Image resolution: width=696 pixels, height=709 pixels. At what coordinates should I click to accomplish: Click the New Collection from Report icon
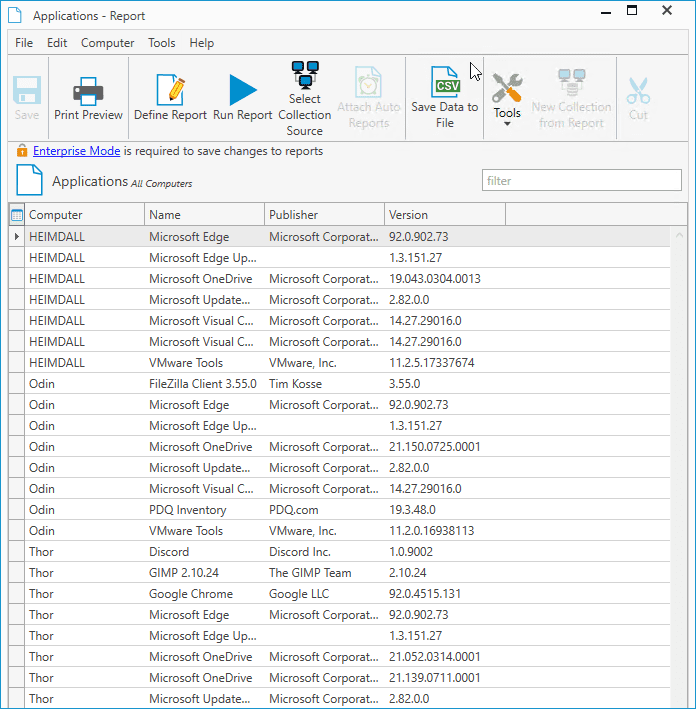coord(572,82)
